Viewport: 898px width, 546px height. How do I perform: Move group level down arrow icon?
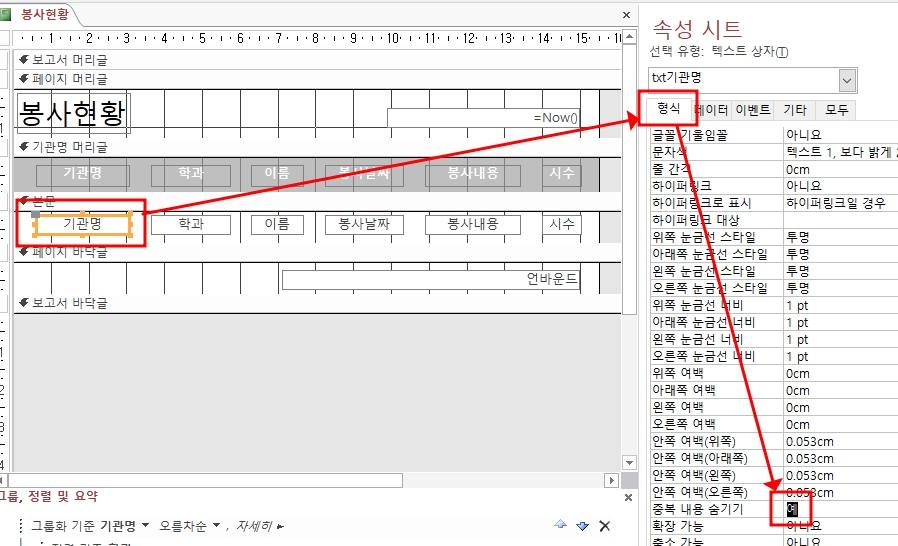(582, 525)
